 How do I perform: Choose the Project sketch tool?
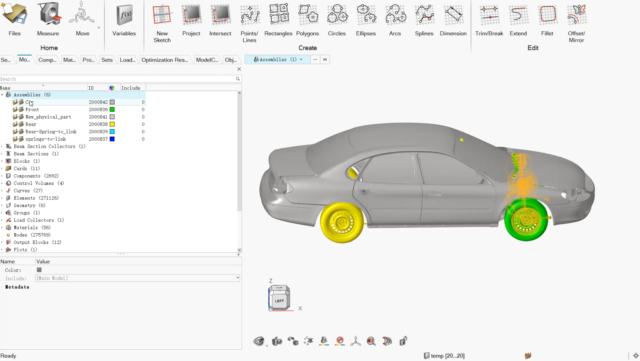[x=191, y=19]
